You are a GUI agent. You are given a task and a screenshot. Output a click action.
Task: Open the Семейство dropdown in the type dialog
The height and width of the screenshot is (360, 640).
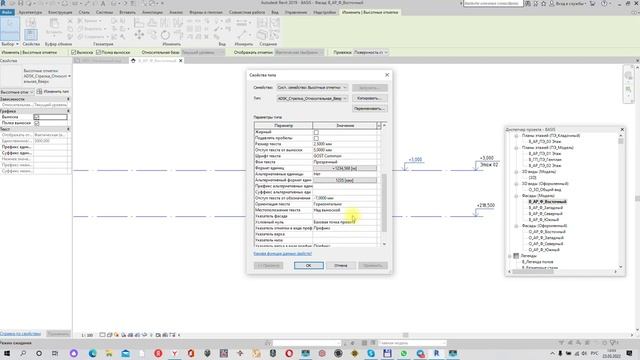click(312, 87)
